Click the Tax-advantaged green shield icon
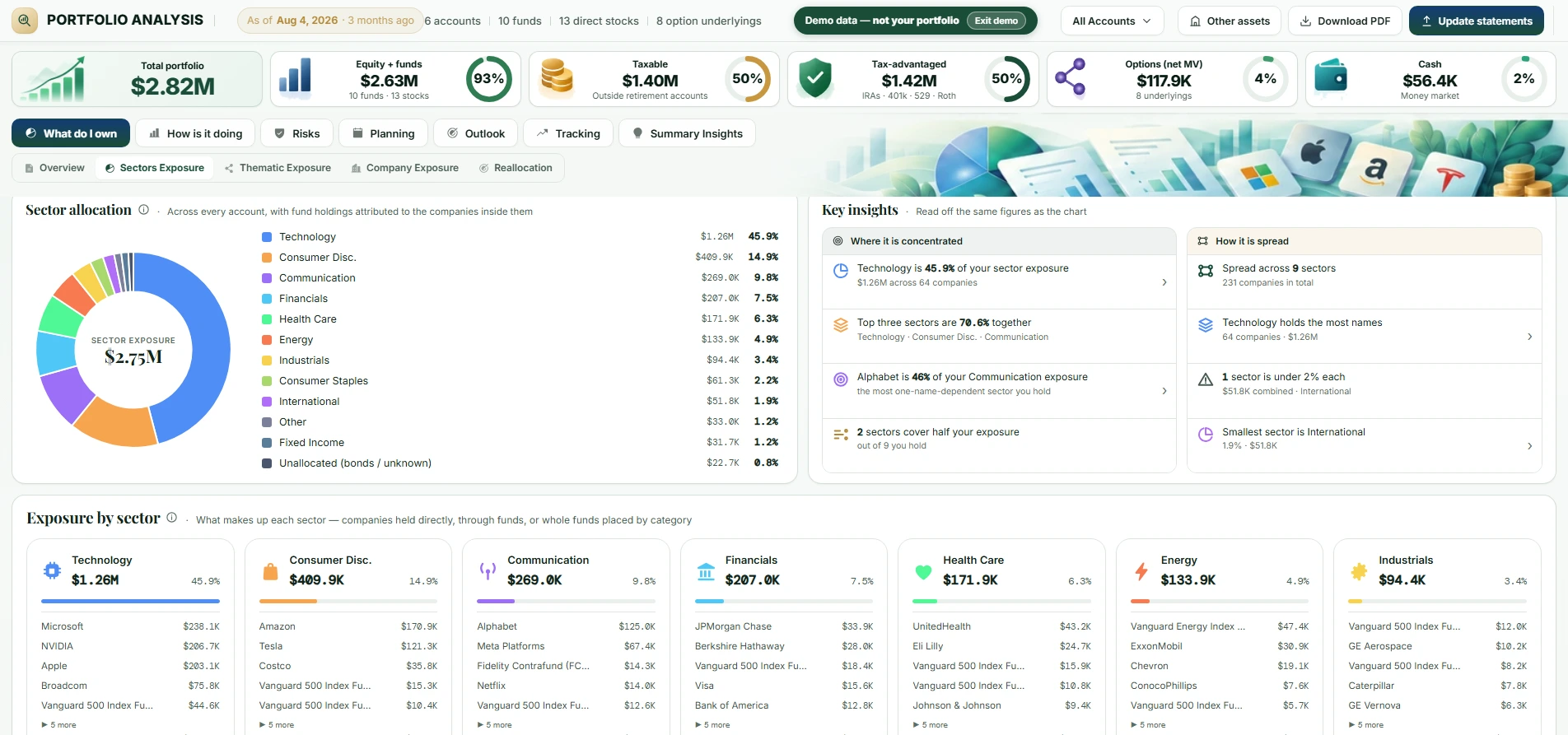The width and height of the screenshot is (1568, 735). pyautogui.click(x=815, y=78)
